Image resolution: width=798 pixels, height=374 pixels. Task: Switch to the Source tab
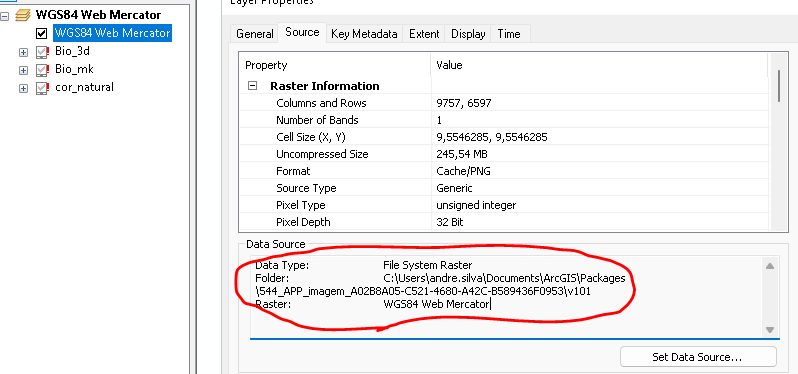point(302,33)
